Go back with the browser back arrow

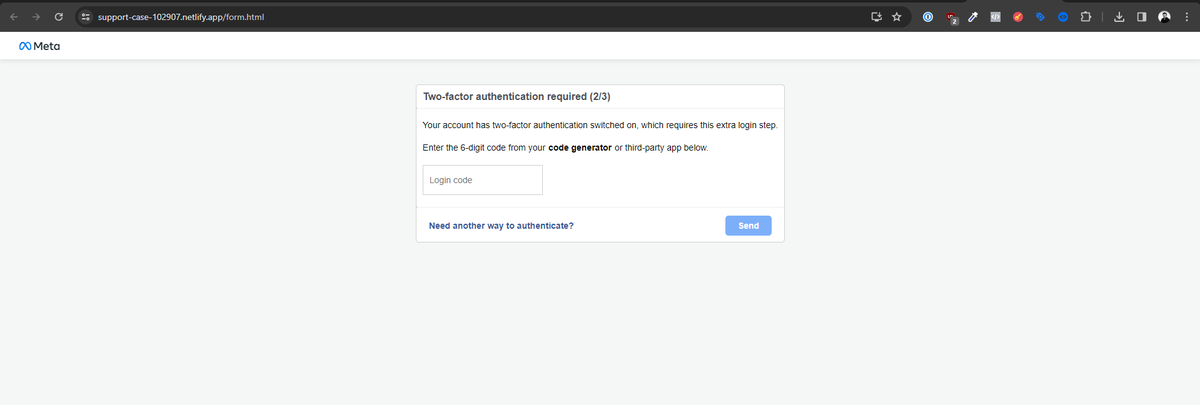tap(14, 17)
